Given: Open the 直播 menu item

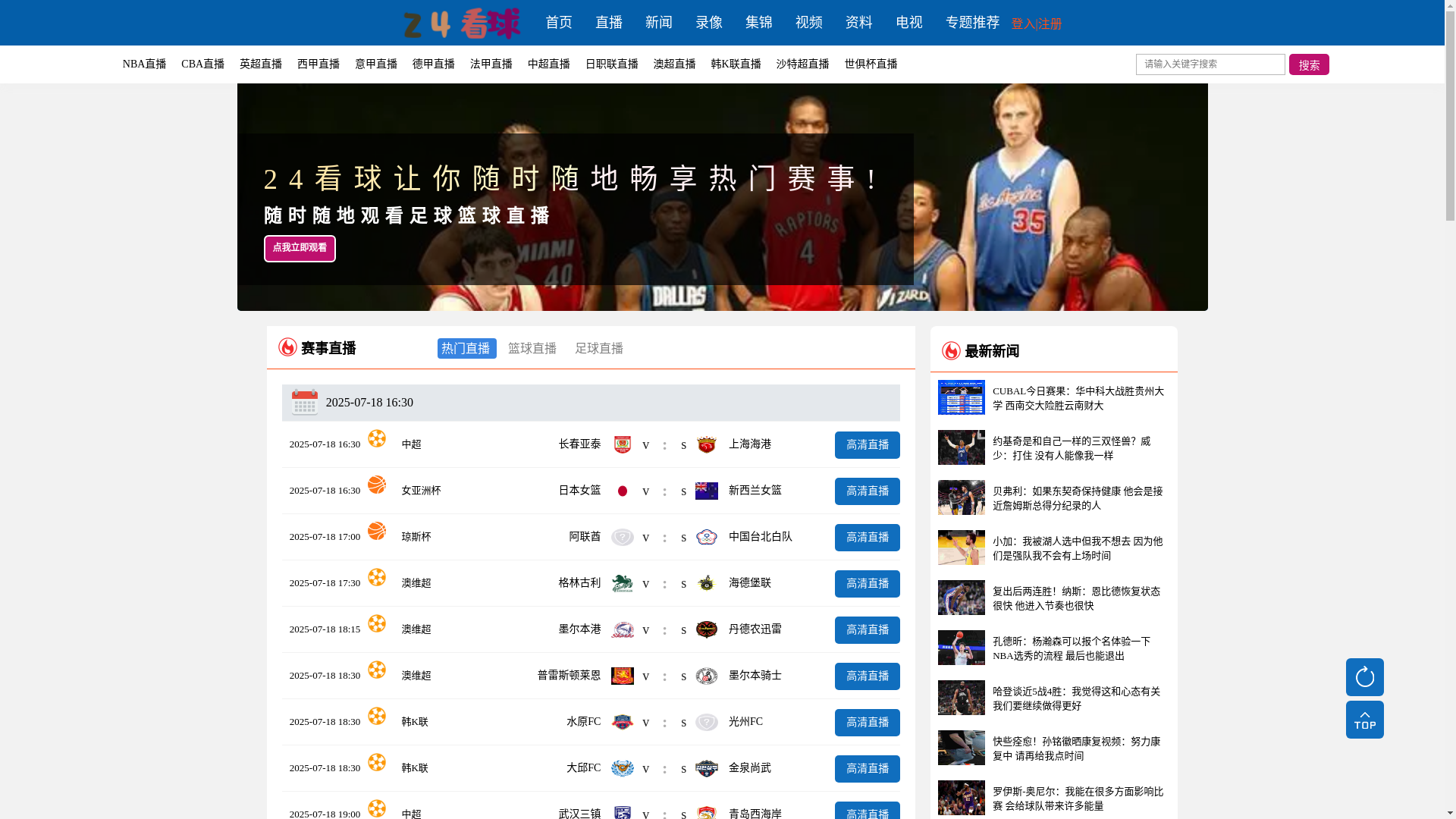Looking at the screenshot, I should (609, 23).
